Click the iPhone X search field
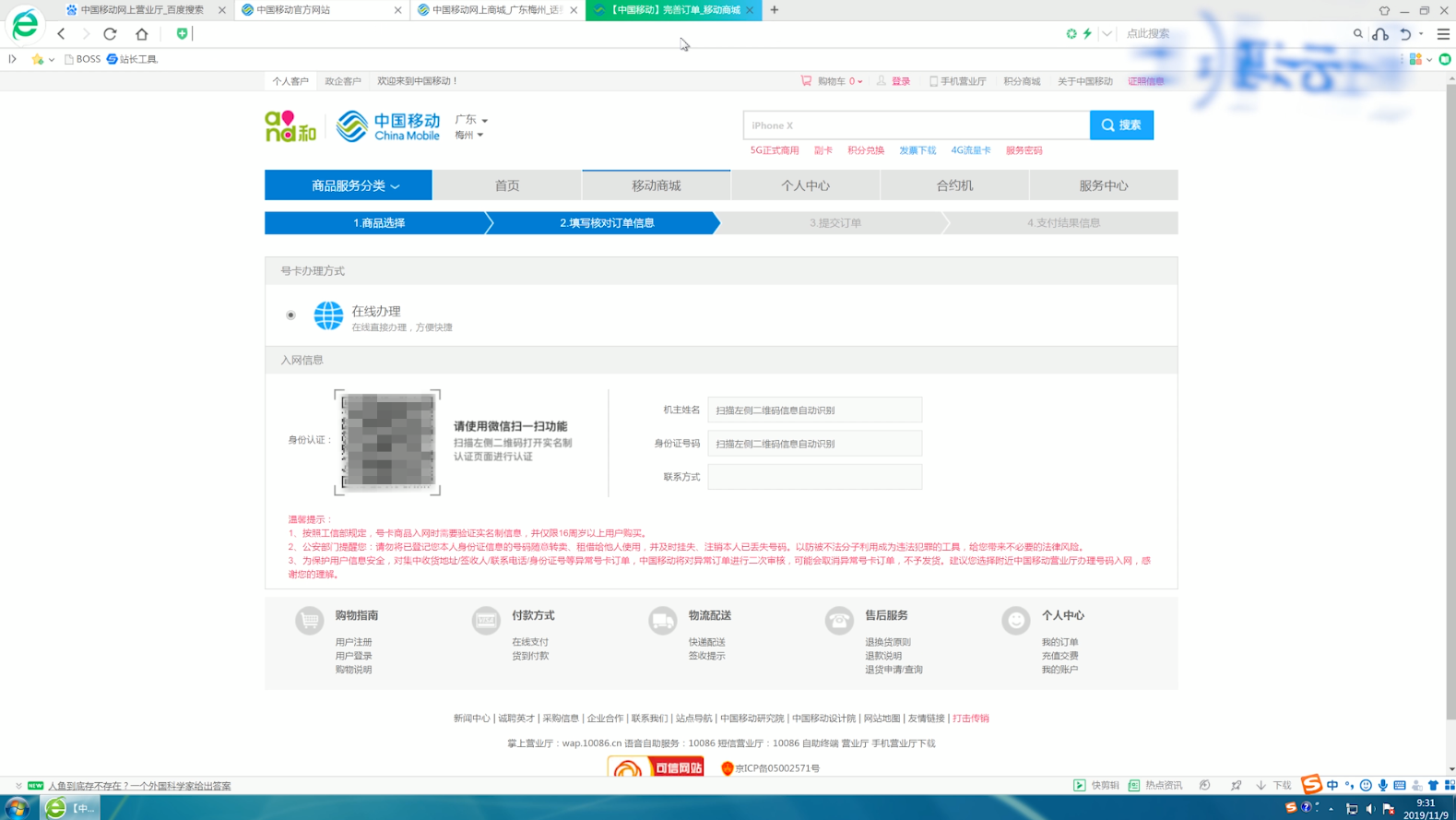Screen dimensions: 1456x820 click(x=917, y=125)
